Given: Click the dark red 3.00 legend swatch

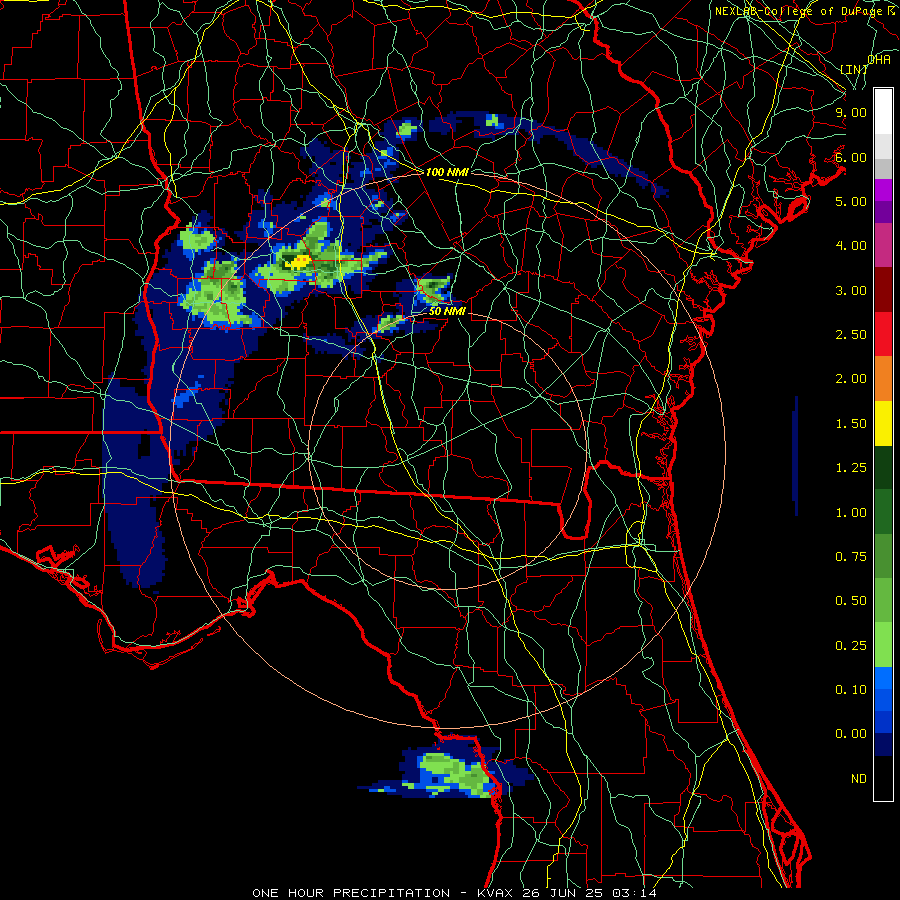Looking at the screenshot, I should 883,290.
